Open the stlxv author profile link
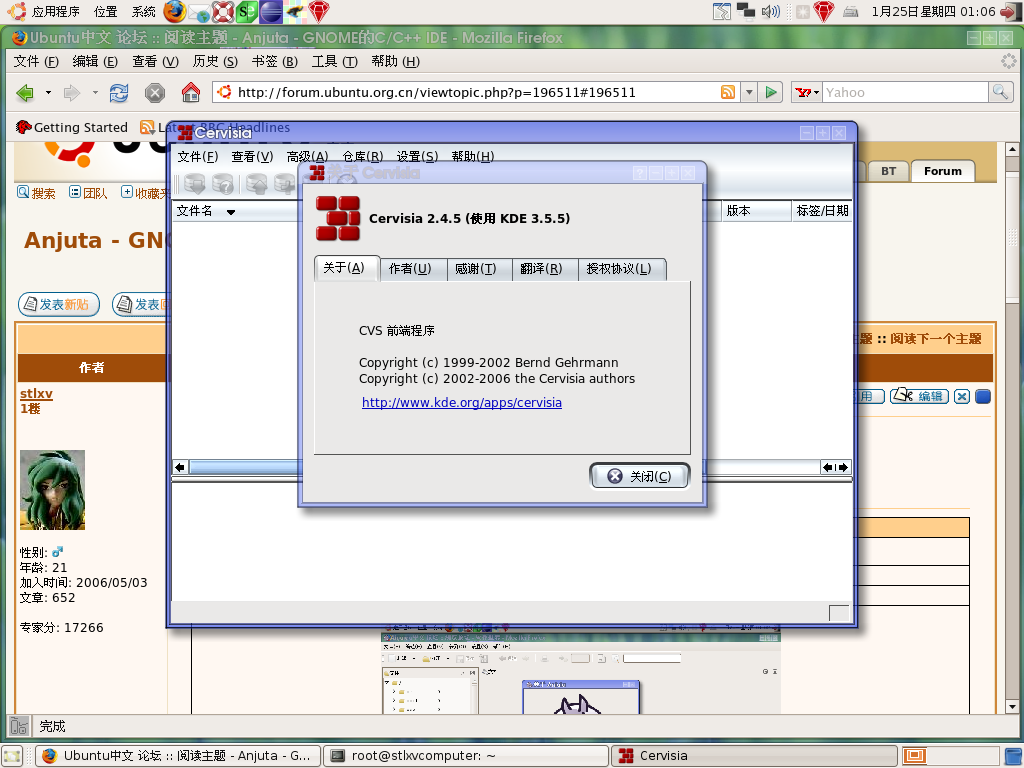This screenshot has height=768, width=1024. pos(36,393)
